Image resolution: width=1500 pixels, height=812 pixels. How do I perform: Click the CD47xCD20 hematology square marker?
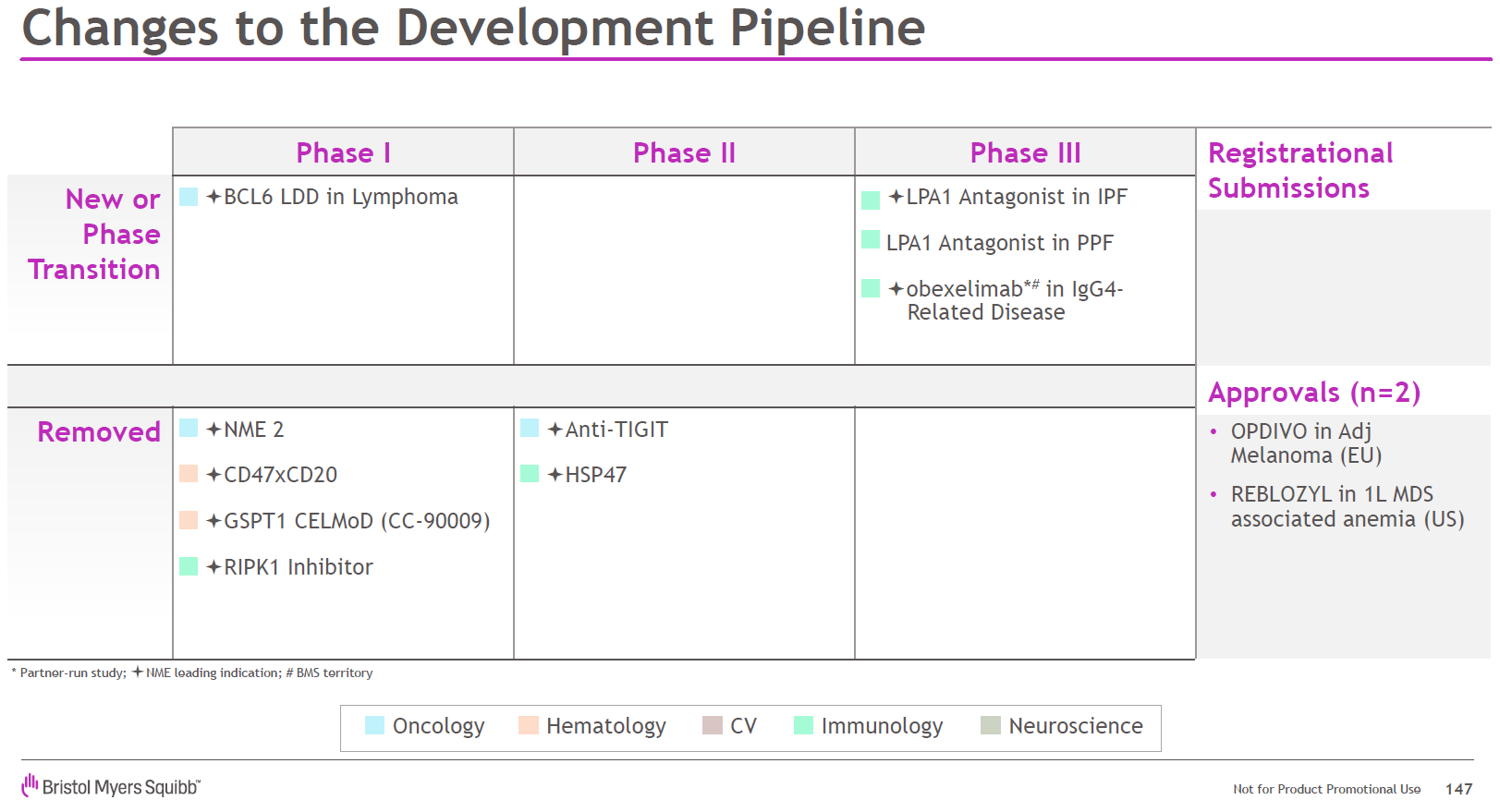(x=189, y=474)
